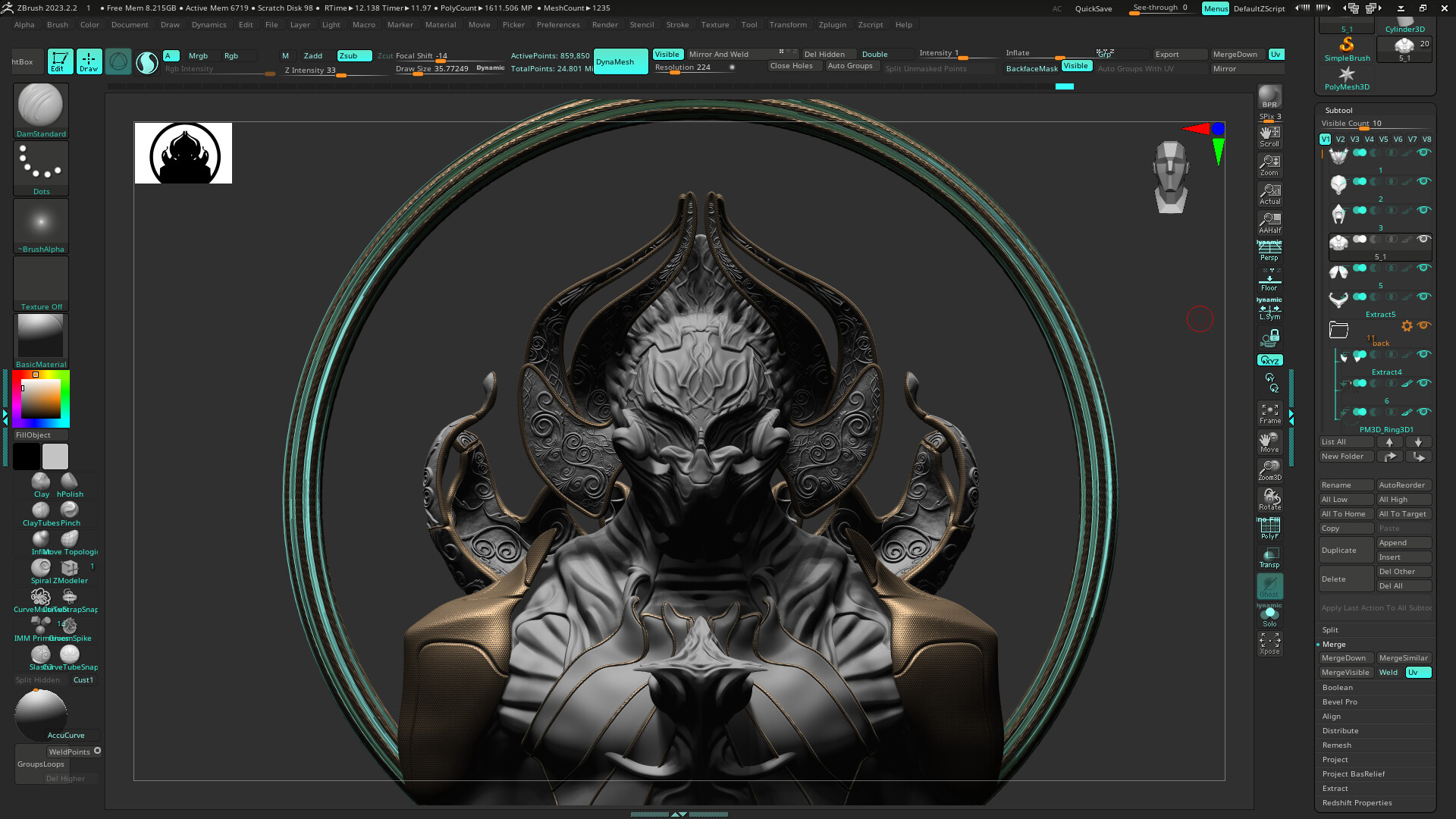Hide the Extract5 subtool via eye icon
Image resolution: width=1456 pixels, height=819 pixels.
[x=1423, y=297]
